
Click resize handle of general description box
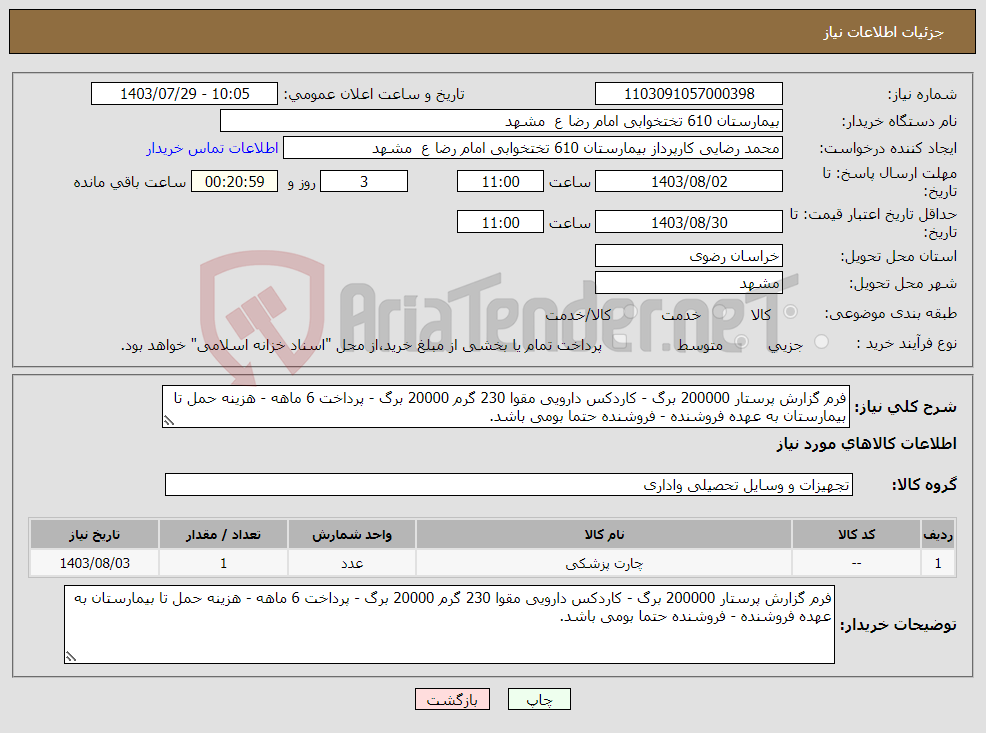pyautogui.click(x=168, y=421)
